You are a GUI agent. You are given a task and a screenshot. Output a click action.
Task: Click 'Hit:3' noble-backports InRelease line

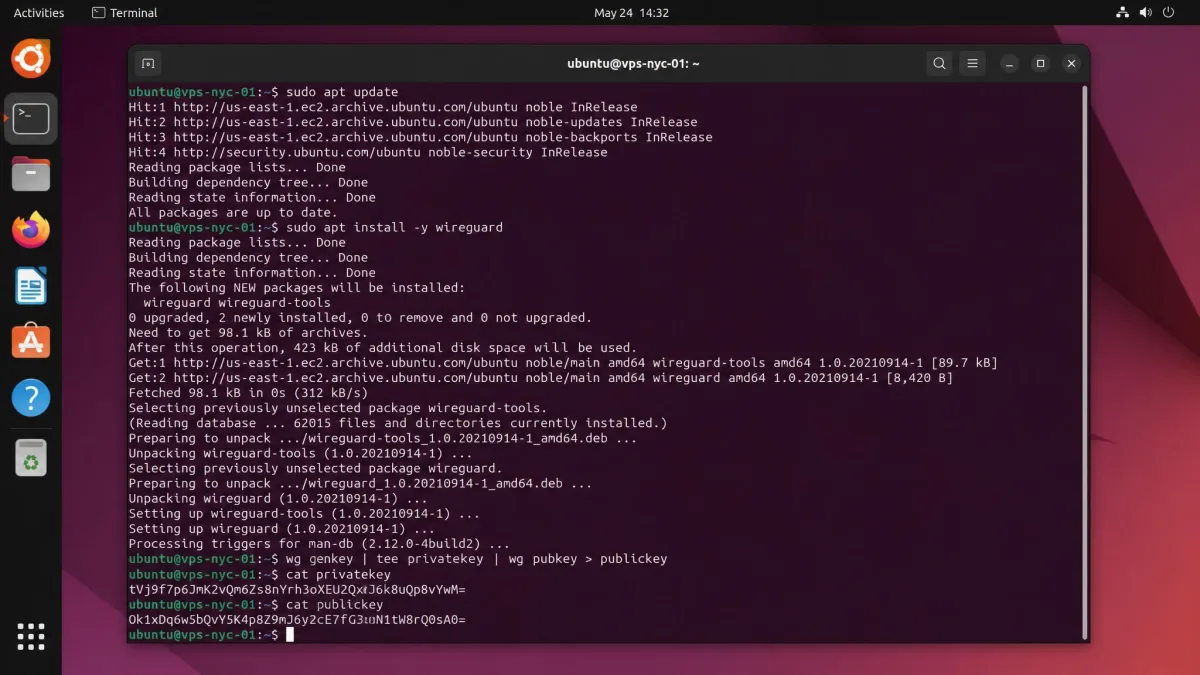coord(420,137)
